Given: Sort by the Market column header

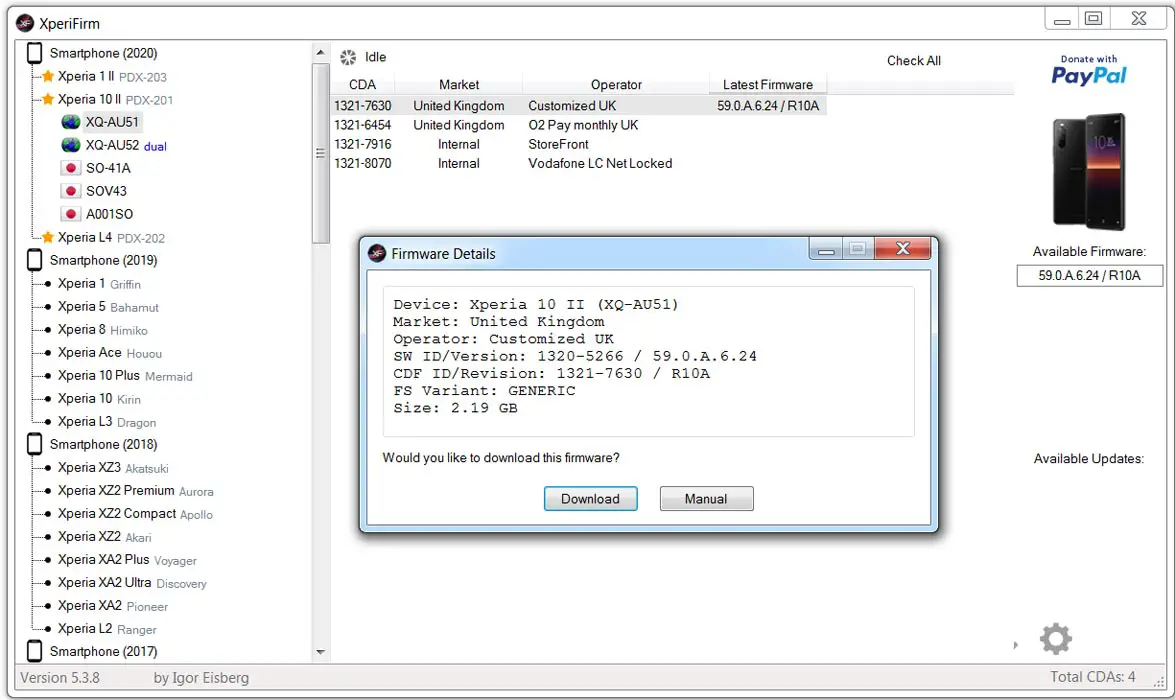Looking at the screenshot, I should [x=459, y=85].
